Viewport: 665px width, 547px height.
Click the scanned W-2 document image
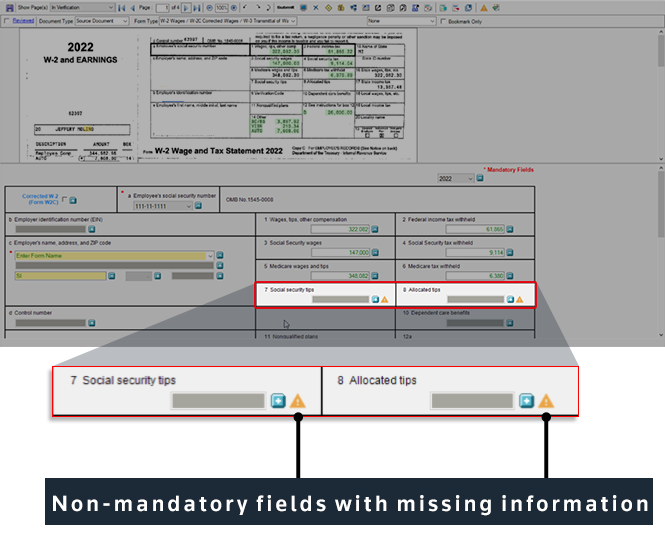click(x=218, y=95)
